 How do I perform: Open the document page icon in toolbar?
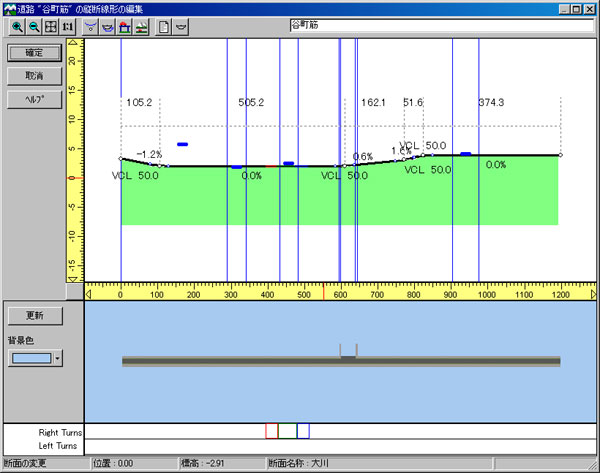tap(164, 27)
